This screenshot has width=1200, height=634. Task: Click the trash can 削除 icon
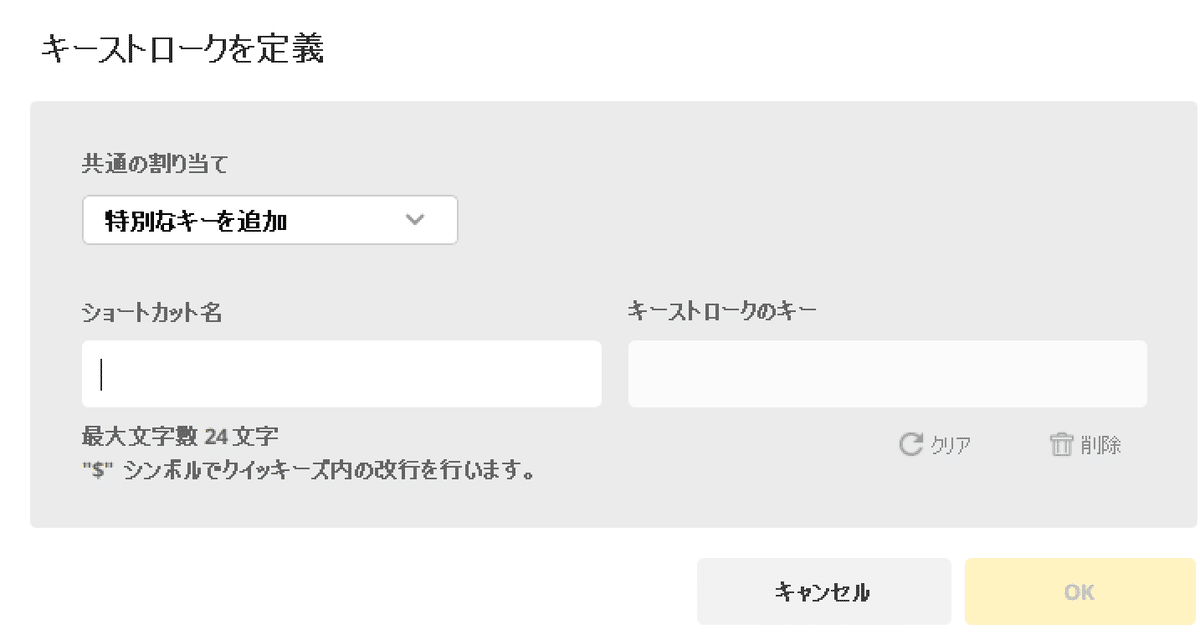(1061, 444)
